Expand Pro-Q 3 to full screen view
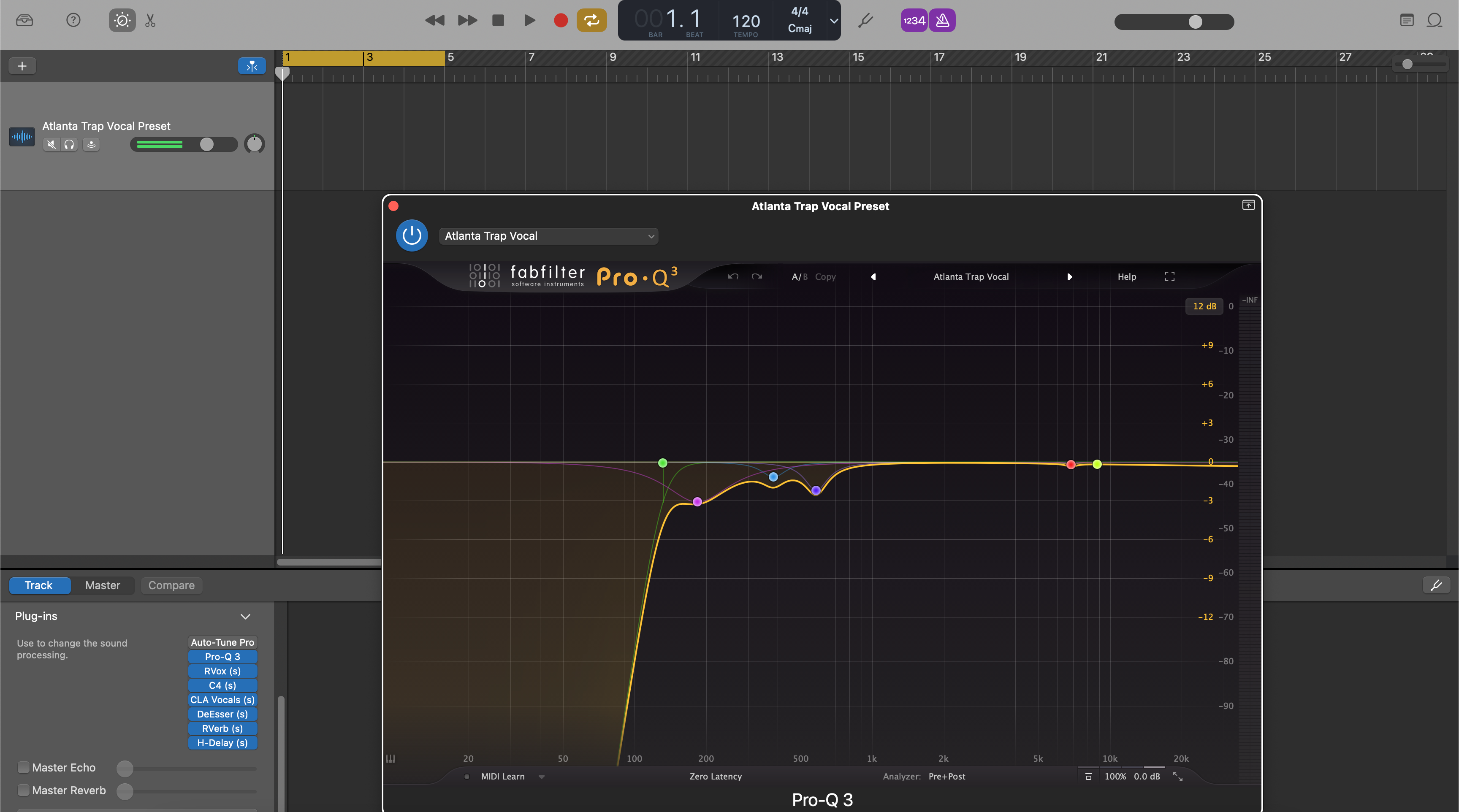The image size is (1459, 812). coord(1169,277)
